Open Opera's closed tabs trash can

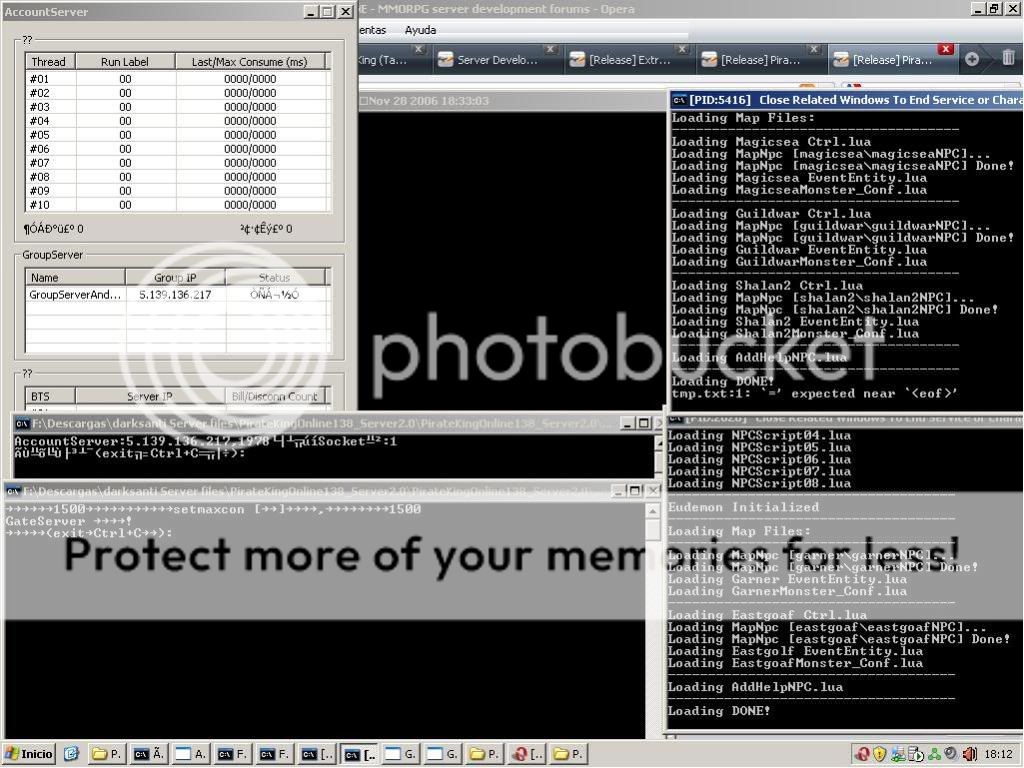(x=1008, y=59)
